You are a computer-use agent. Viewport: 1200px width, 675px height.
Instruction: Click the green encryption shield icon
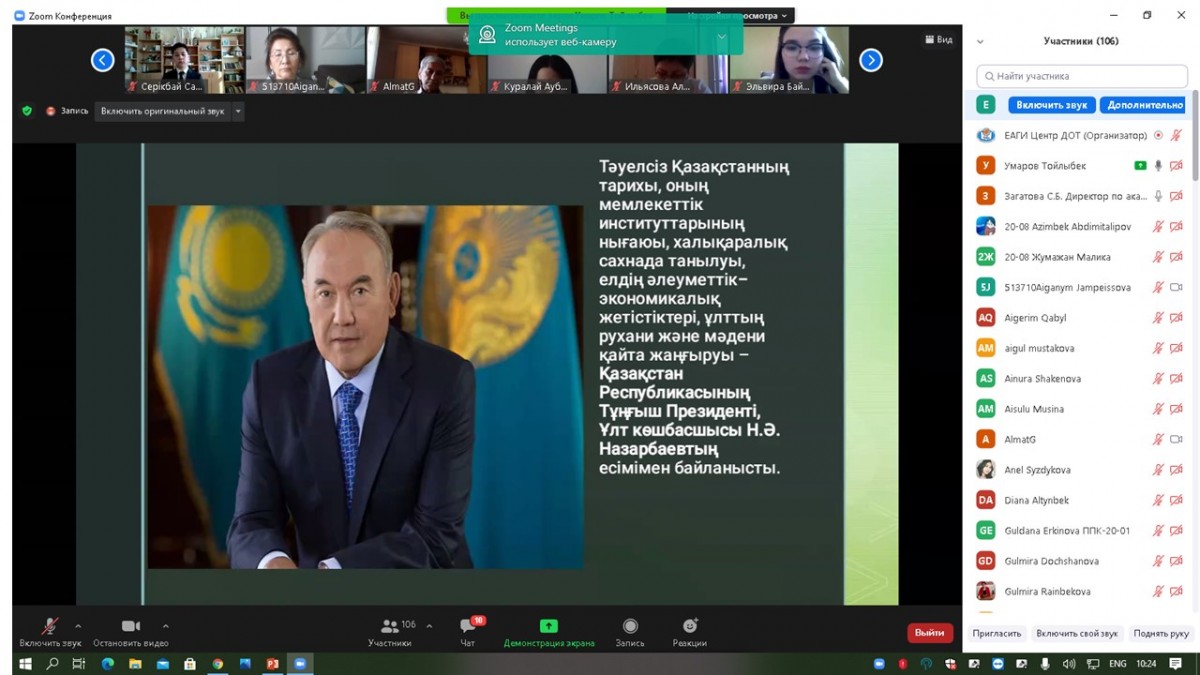click(x=27, y=111)
